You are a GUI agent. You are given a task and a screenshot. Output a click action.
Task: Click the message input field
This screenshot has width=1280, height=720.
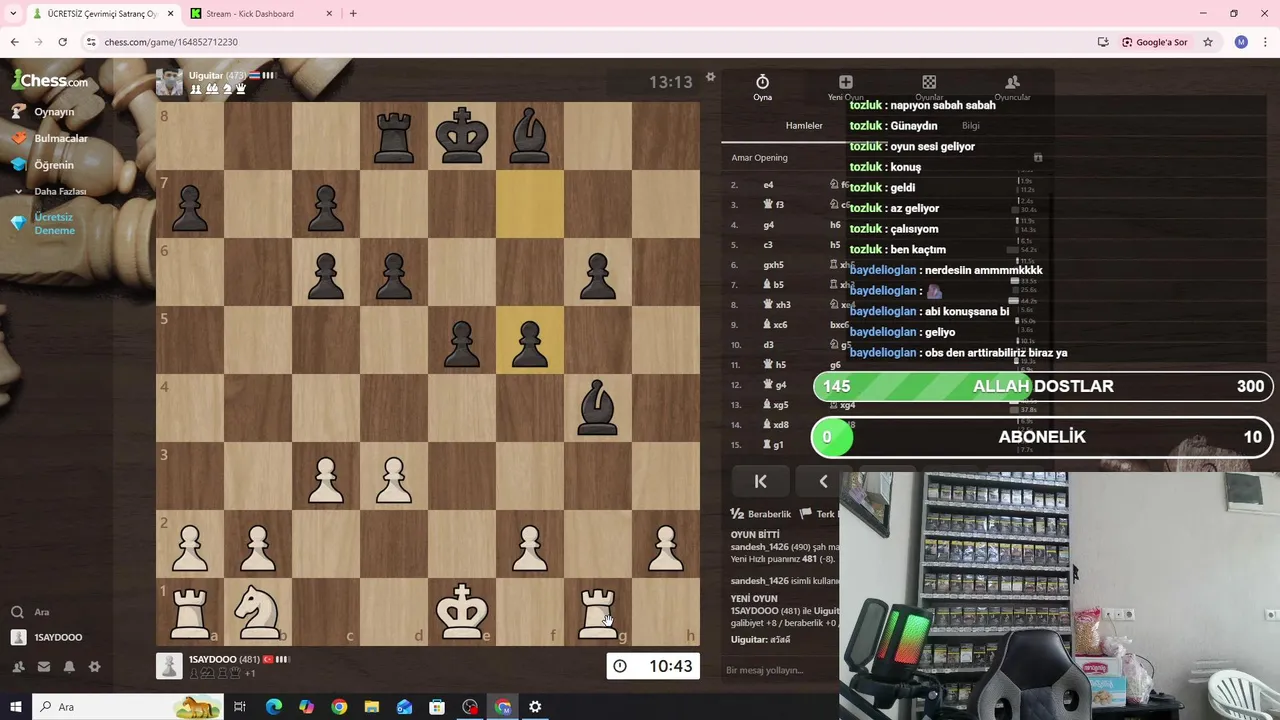(x=780, y=670)
